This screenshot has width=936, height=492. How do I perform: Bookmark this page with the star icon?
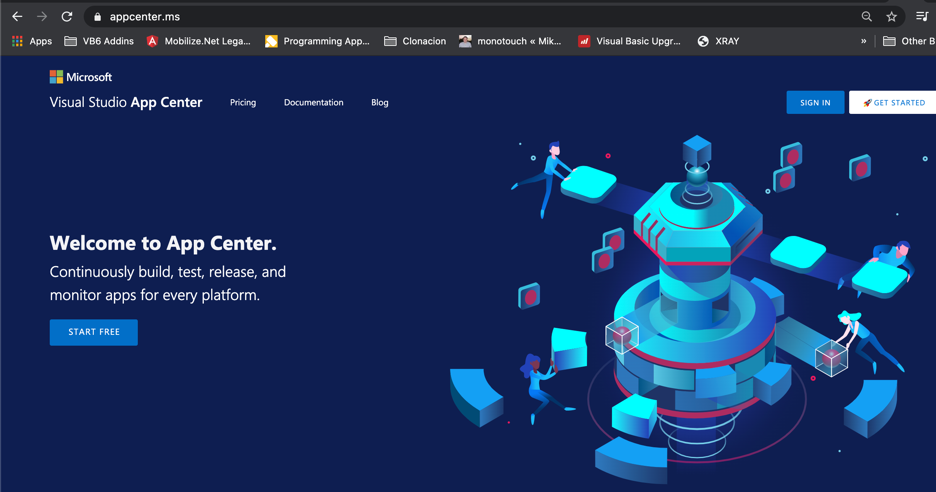891,17
